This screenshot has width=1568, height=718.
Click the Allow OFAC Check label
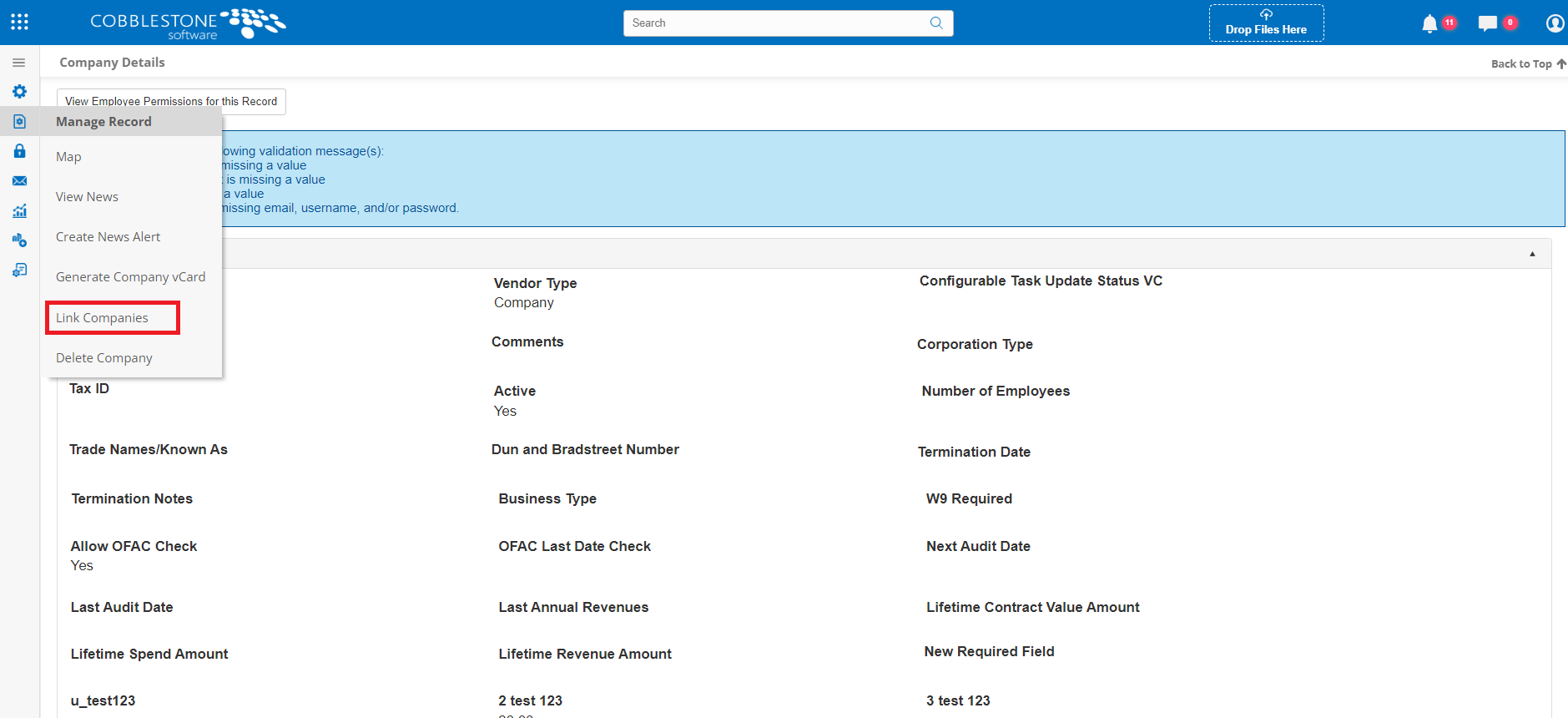pyautogui.click(x=134, y=547)
